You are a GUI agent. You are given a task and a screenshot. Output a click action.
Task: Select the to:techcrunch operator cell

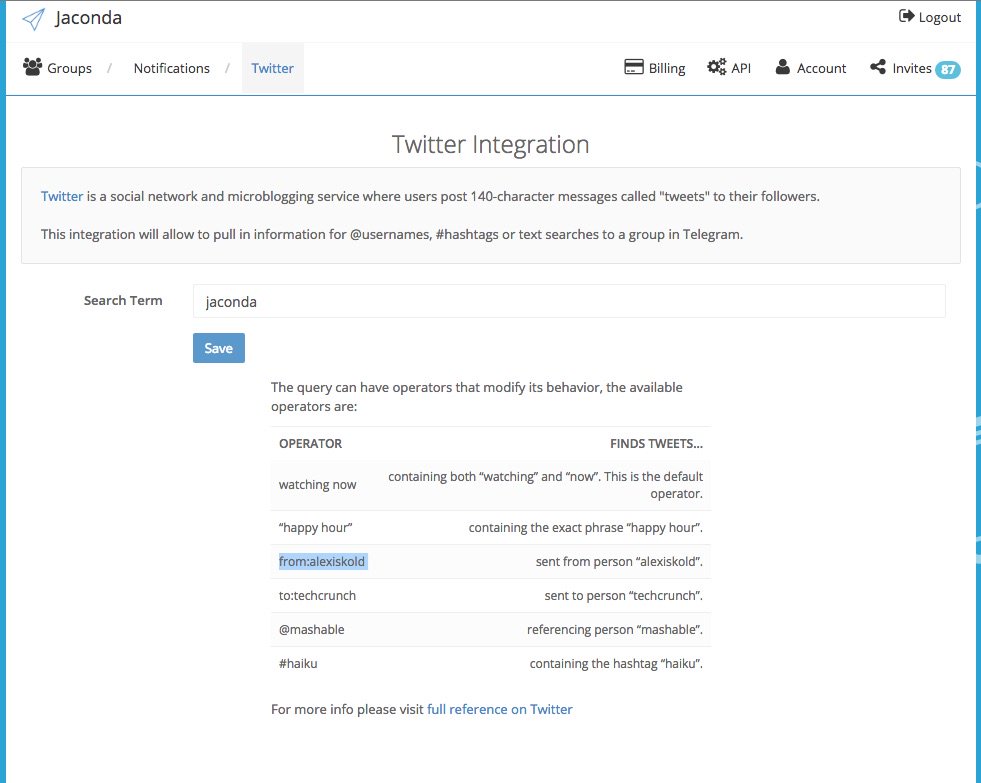coord(317,595)
